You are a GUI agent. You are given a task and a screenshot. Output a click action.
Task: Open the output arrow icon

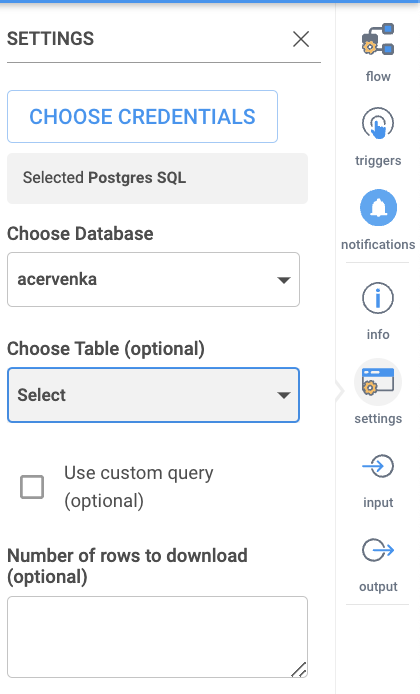[378, 550]
